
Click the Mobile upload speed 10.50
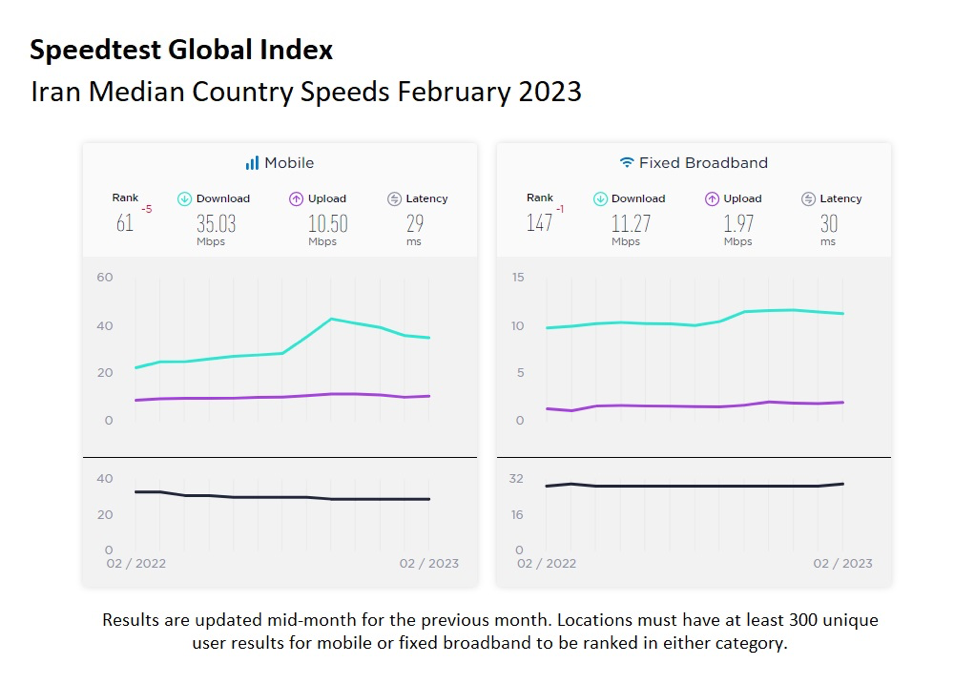point(328,223)
